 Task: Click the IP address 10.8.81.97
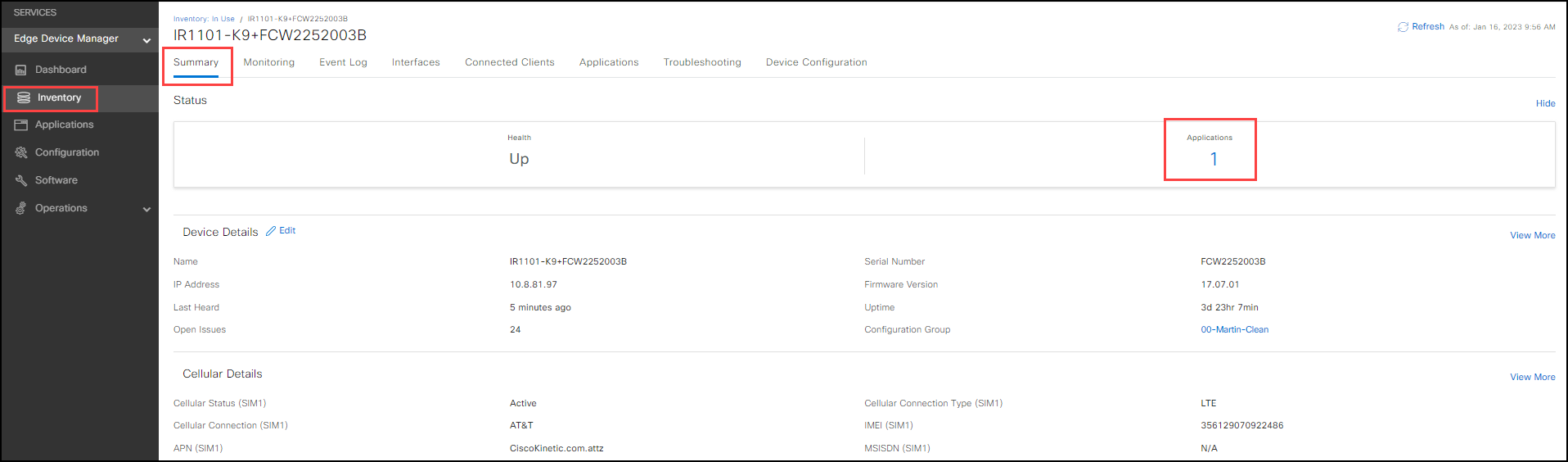[534, 285]
